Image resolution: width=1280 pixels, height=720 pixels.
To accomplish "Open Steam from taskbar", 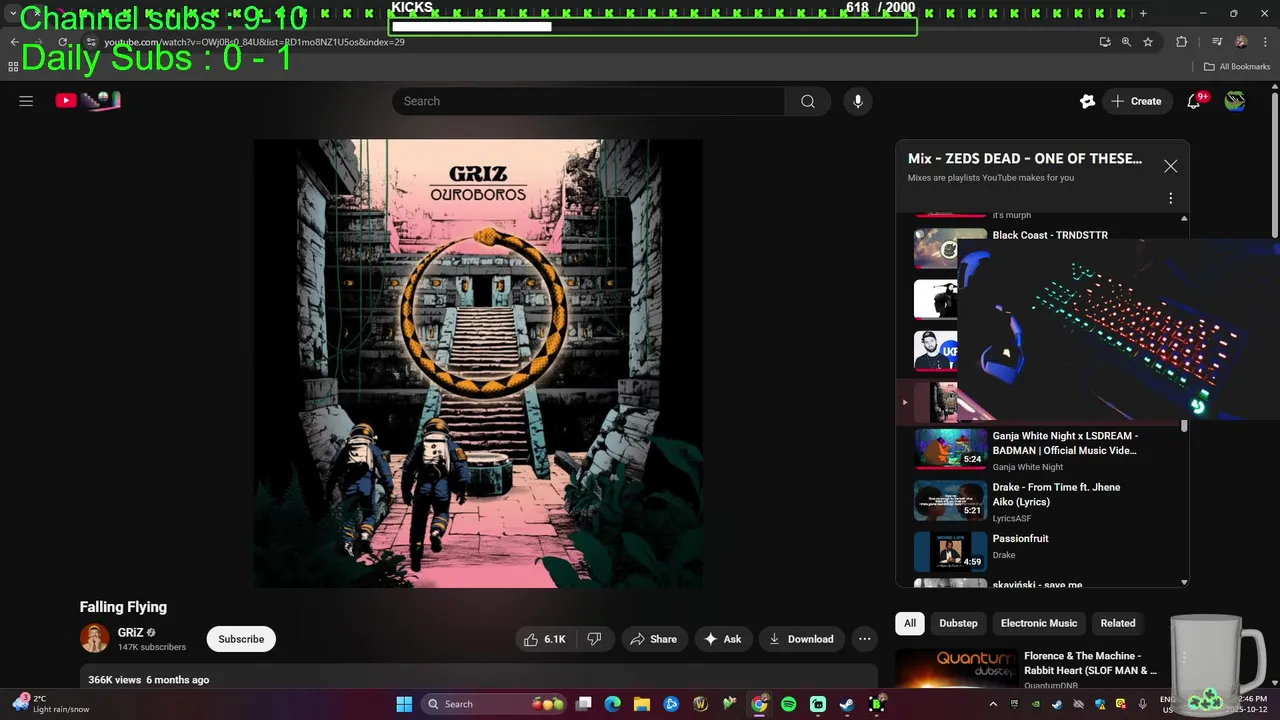I will [847, 704].
